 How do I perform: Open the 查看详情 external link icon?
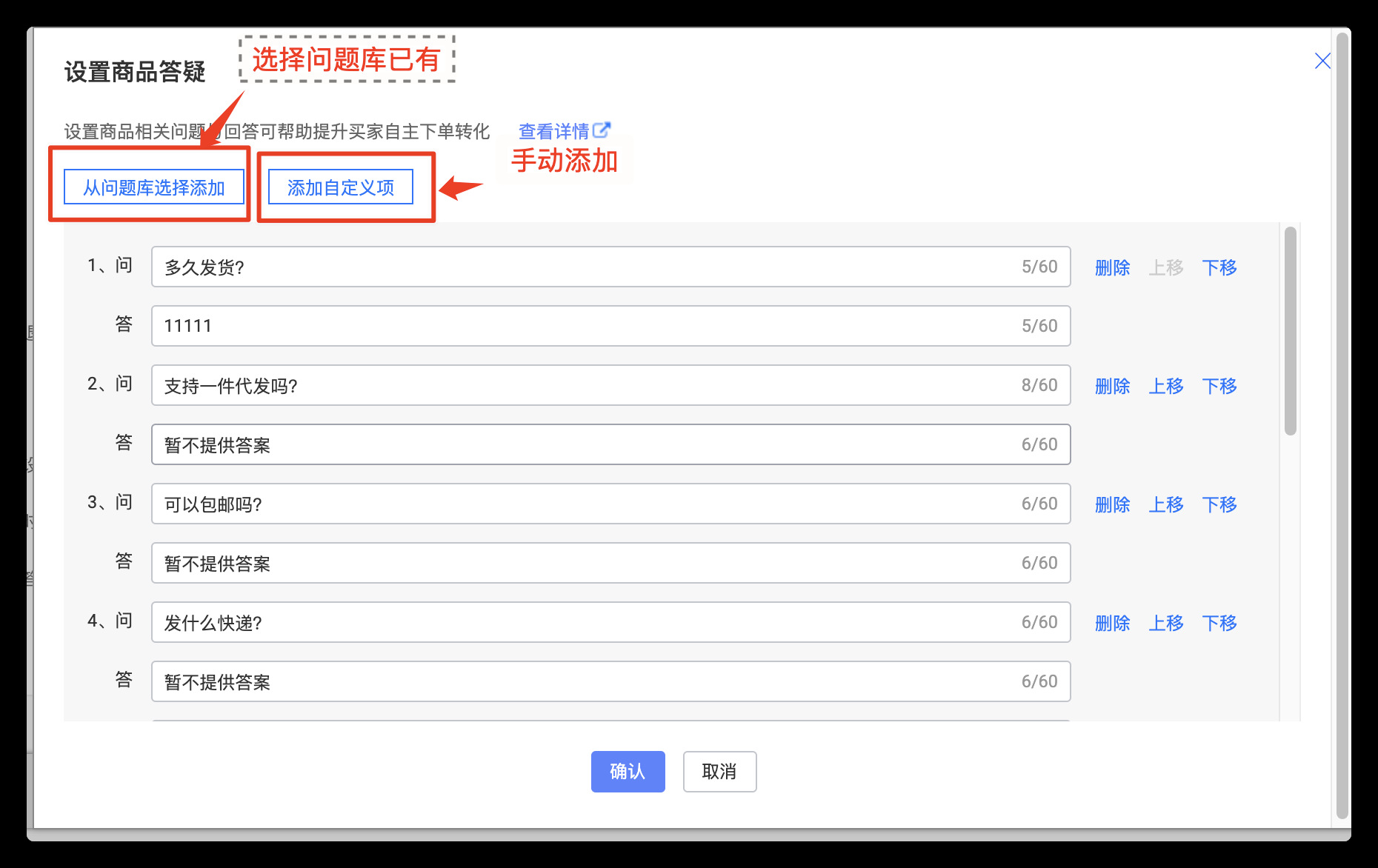pos(602,130)
